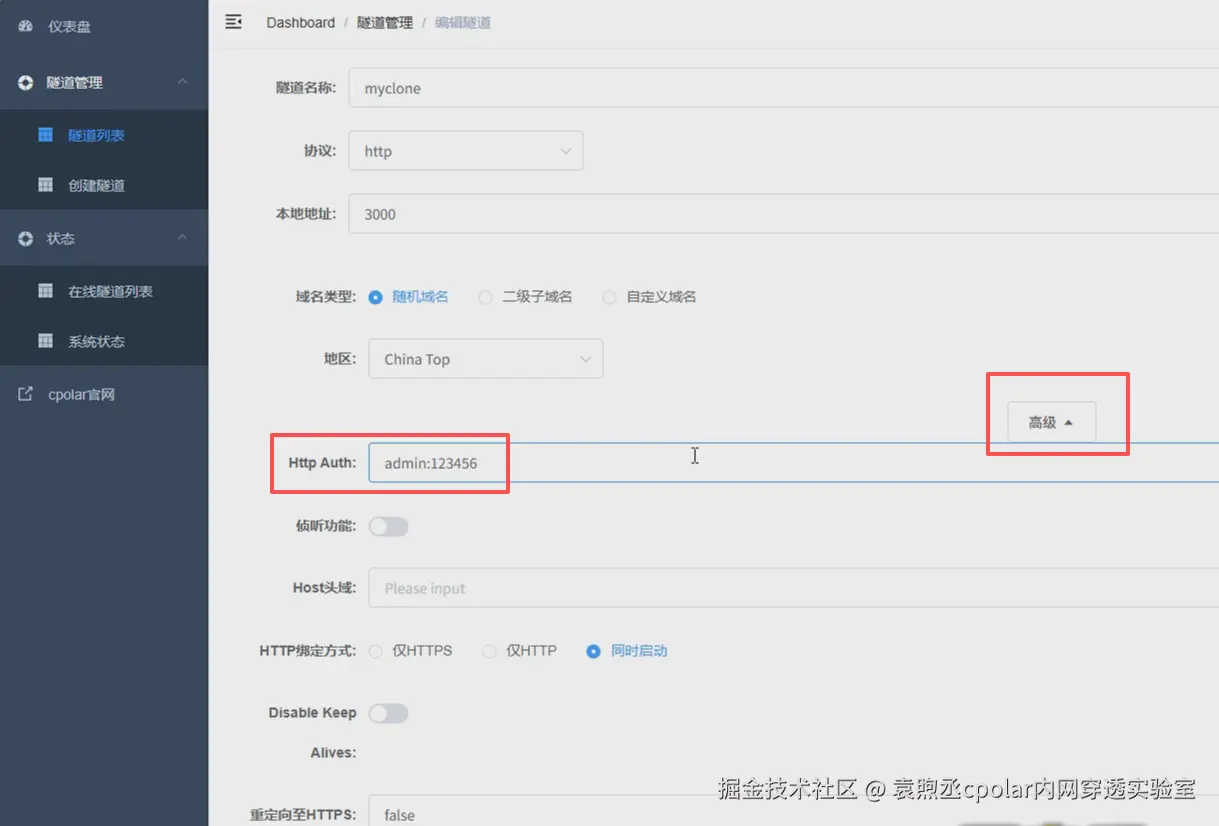The height and width of the screenshot is (826, 1219).
Task: Click the 本地地址 field containing 3000
Action: pyautogui.click(x=784, y=214)
